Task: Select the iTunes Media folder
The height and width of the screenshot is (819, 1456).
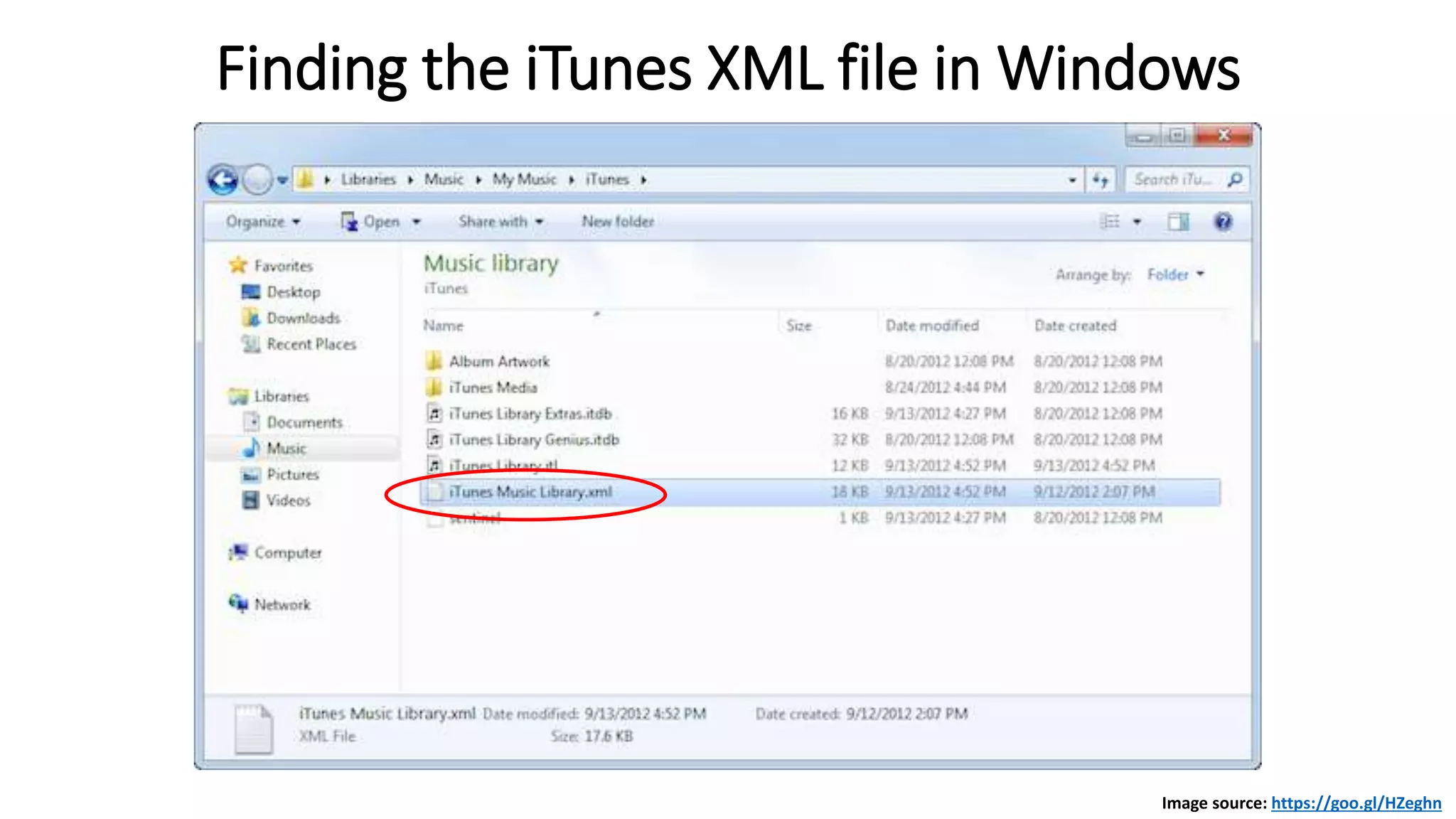Action: pos(493,387)
